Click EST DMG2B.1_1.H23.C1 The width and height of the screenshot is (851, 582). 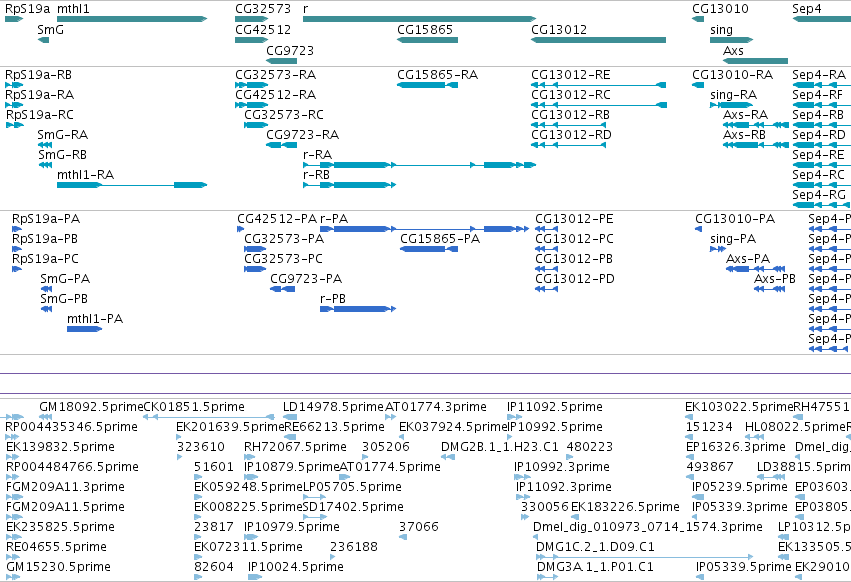click(499, 447)
